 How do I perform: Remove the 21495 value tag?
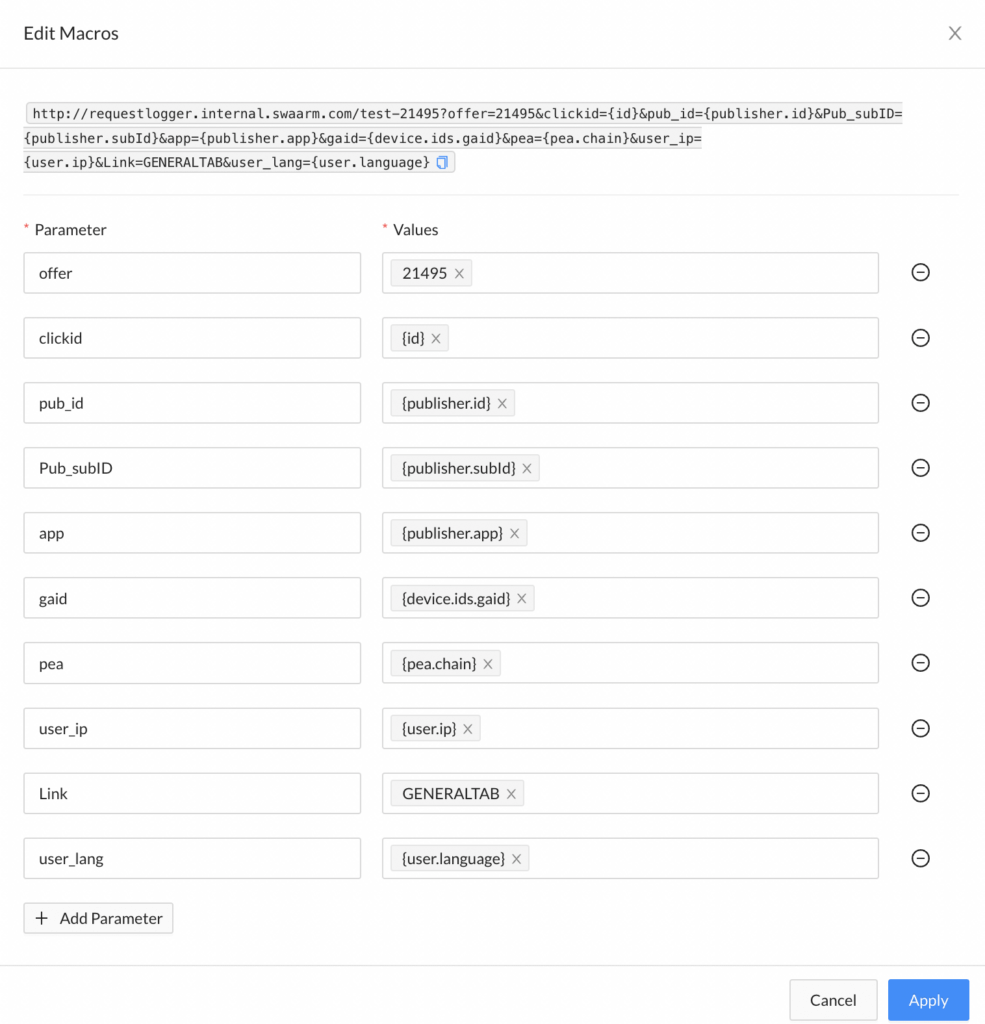click(x=459, y=274)
